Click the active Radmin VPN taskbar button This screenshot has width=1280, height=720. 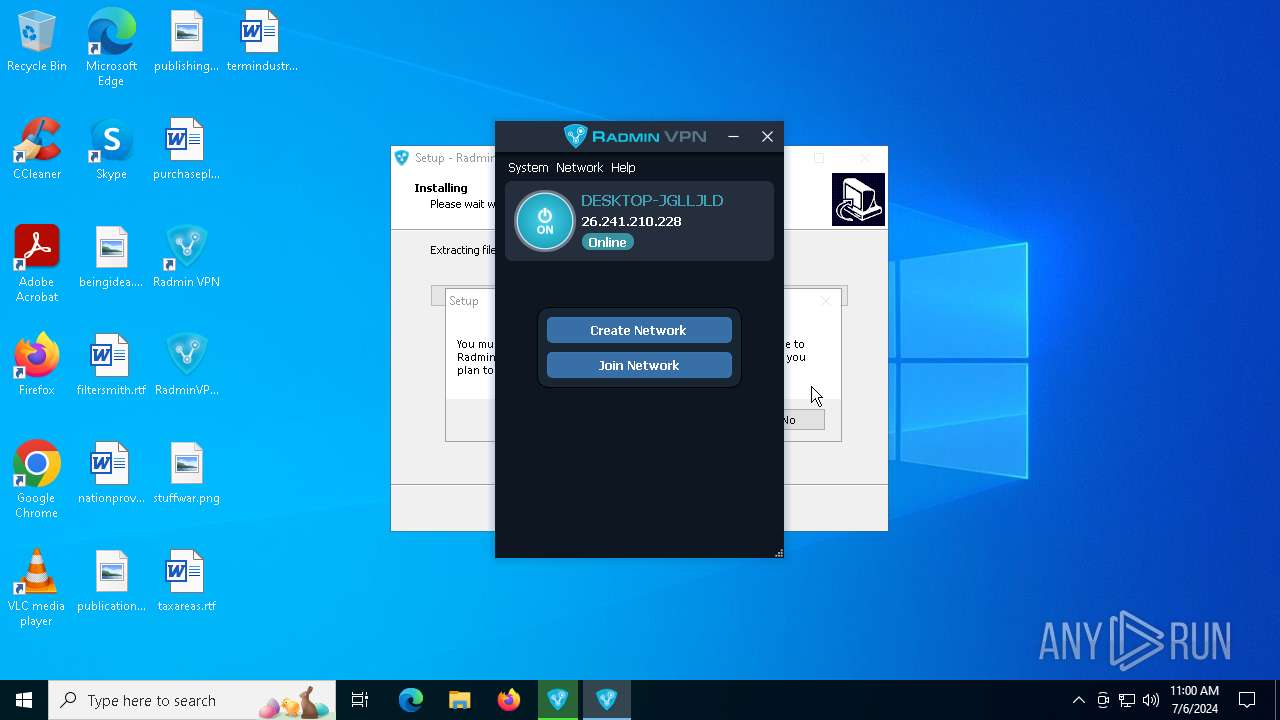(x=607, y=700)
